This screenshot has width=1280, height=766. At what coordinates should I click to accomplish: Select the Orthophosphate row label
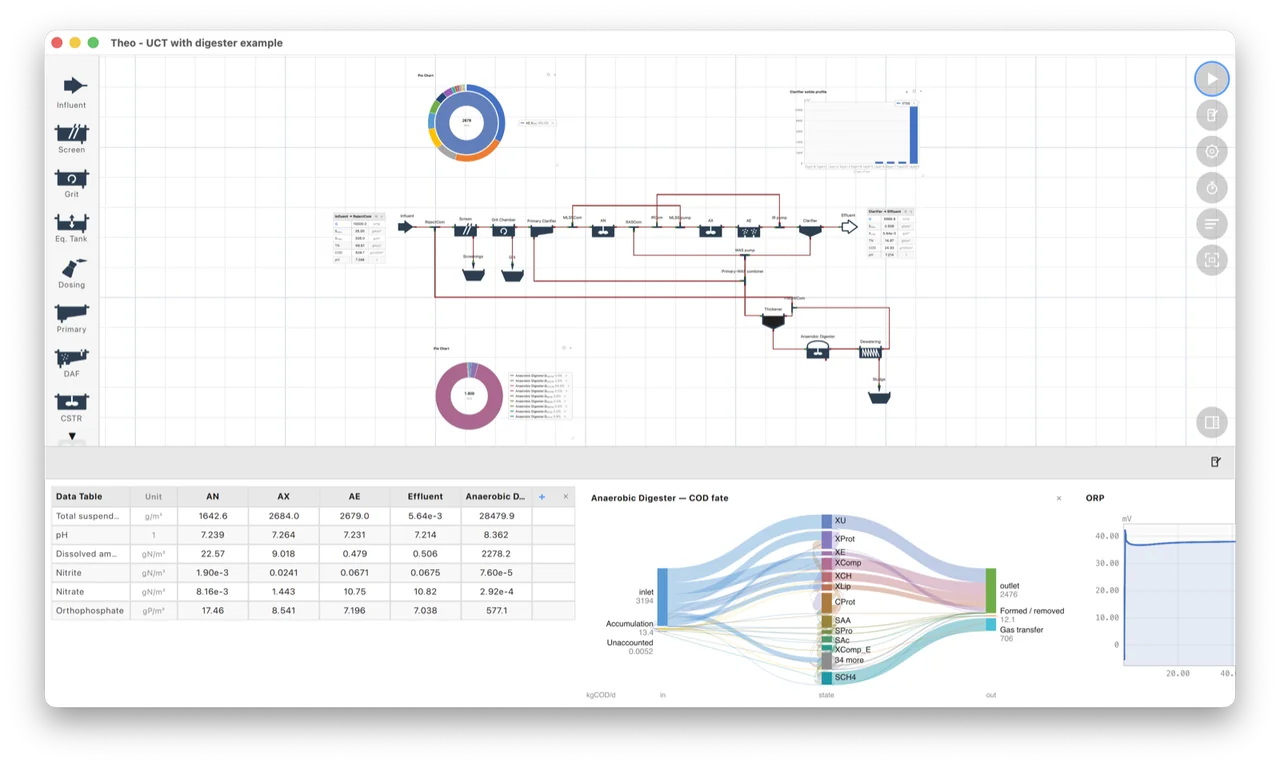[x=90, y=610]
